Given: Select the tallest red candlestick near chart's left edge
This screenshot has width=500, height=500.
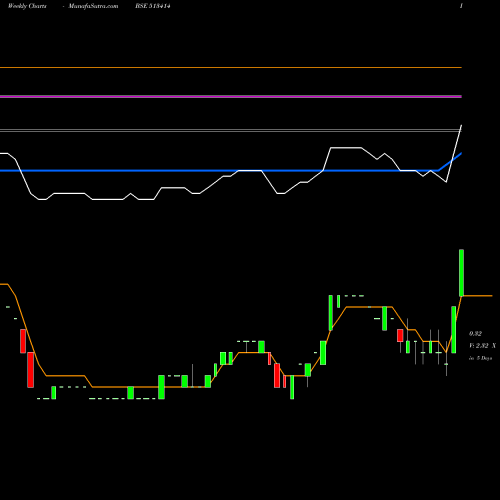Looking at the screenshot, I should click(x=30, y=370).
